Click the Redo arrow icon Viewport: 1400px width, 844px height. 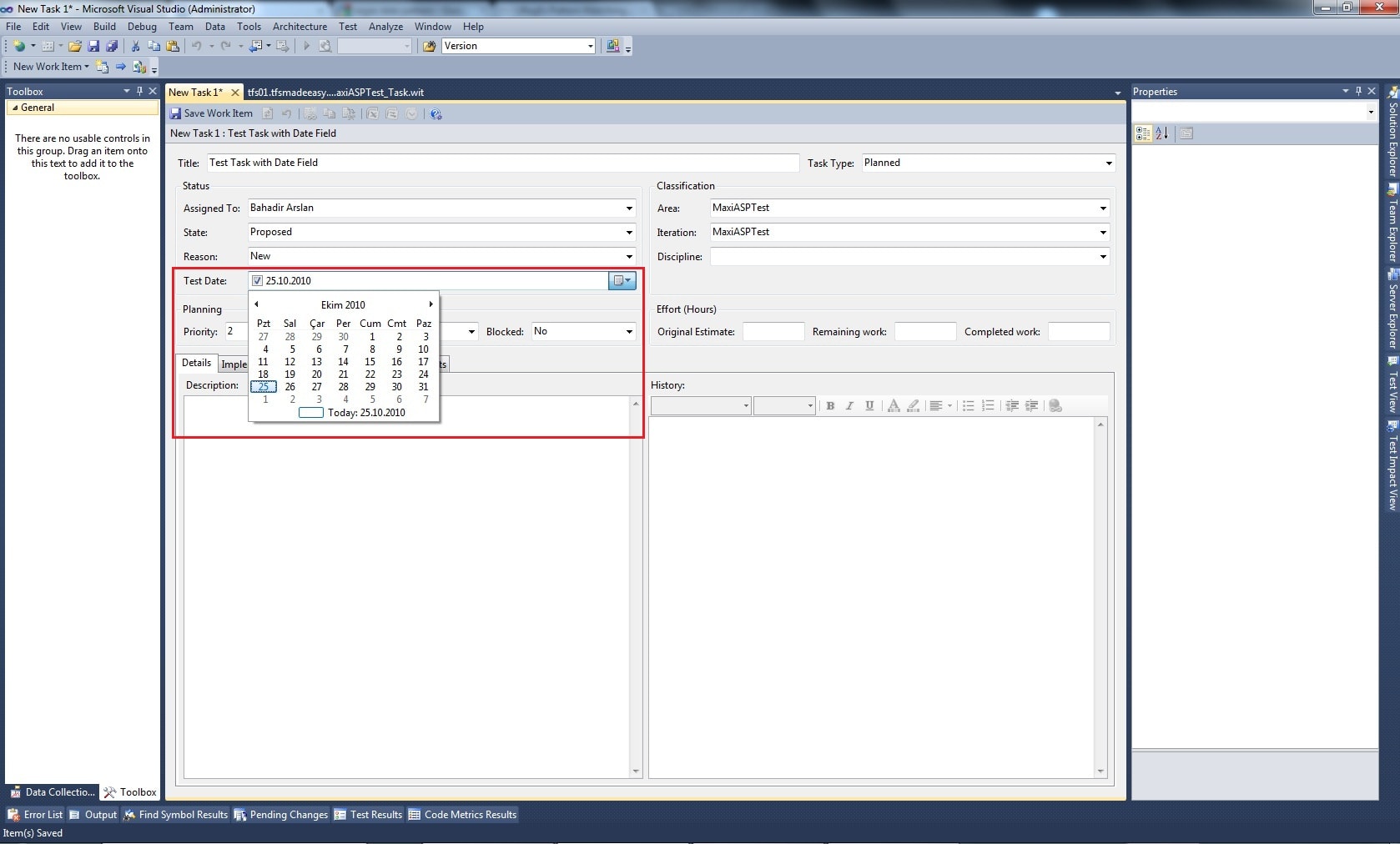225,46
